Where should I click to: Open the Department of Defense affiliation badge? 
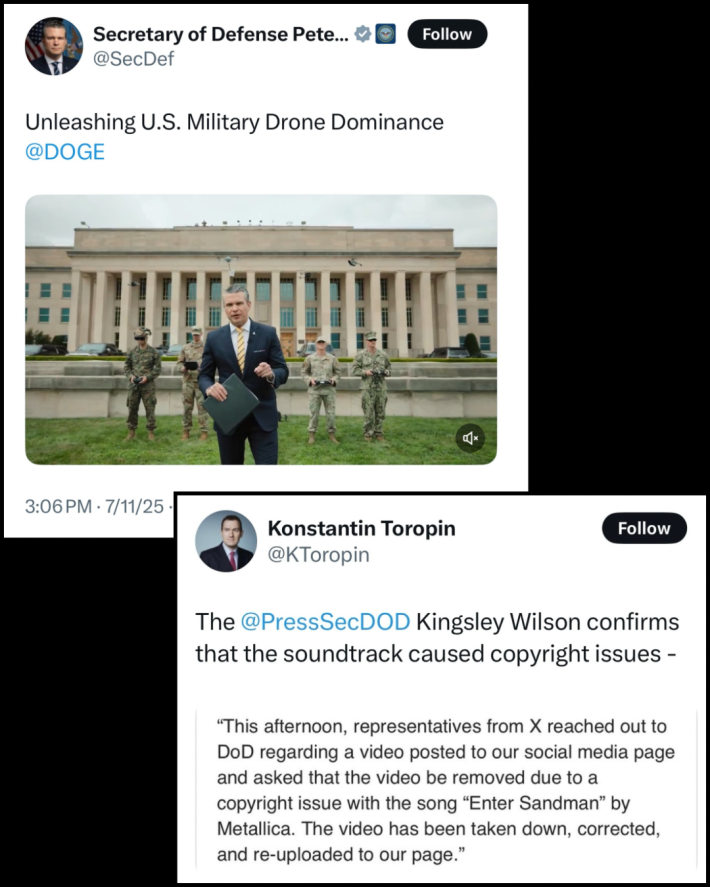(386, 35)
